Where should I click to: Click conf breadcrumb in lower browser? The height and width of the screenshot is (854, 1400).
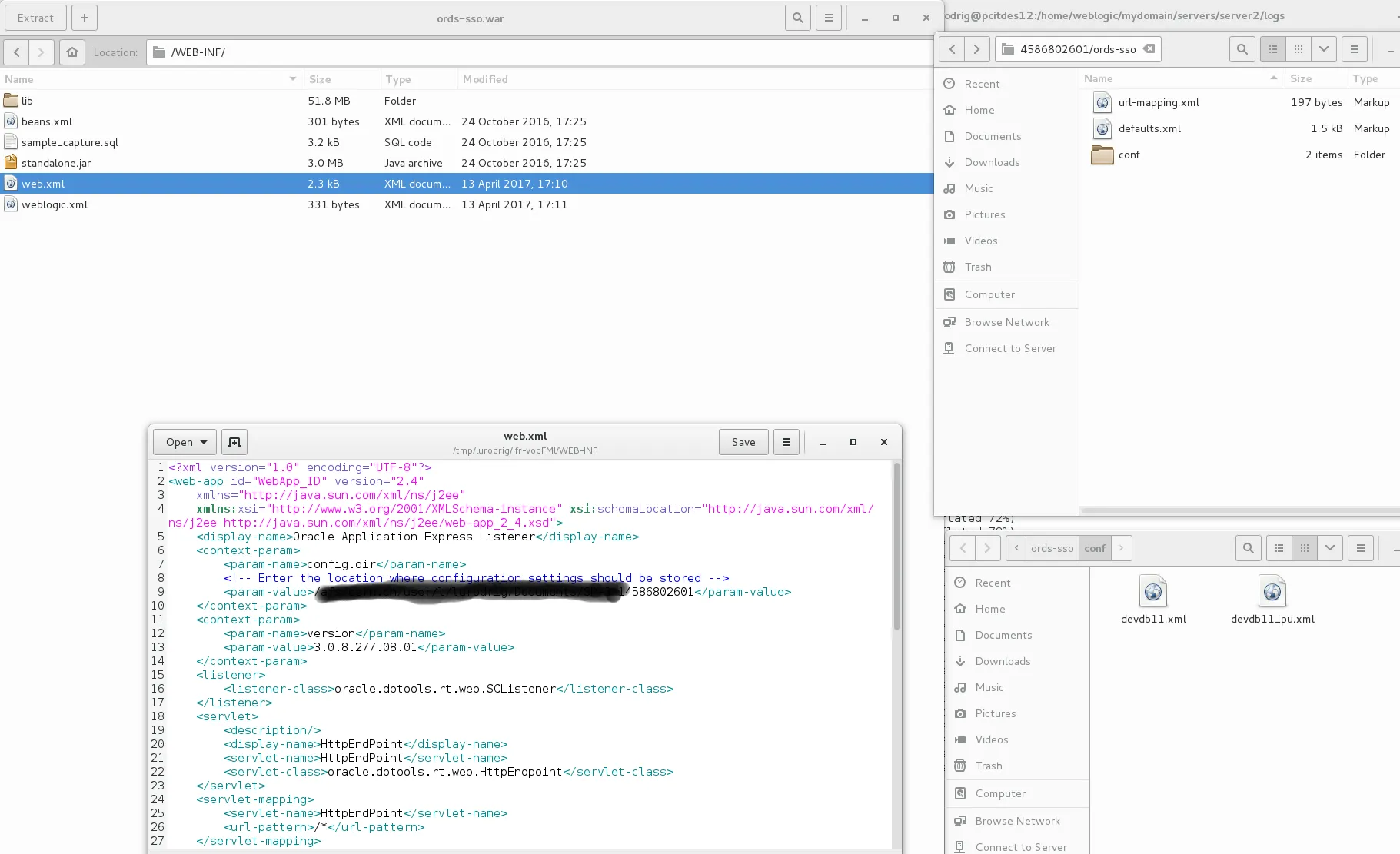pyautogui.click(x=1095, y=548)
